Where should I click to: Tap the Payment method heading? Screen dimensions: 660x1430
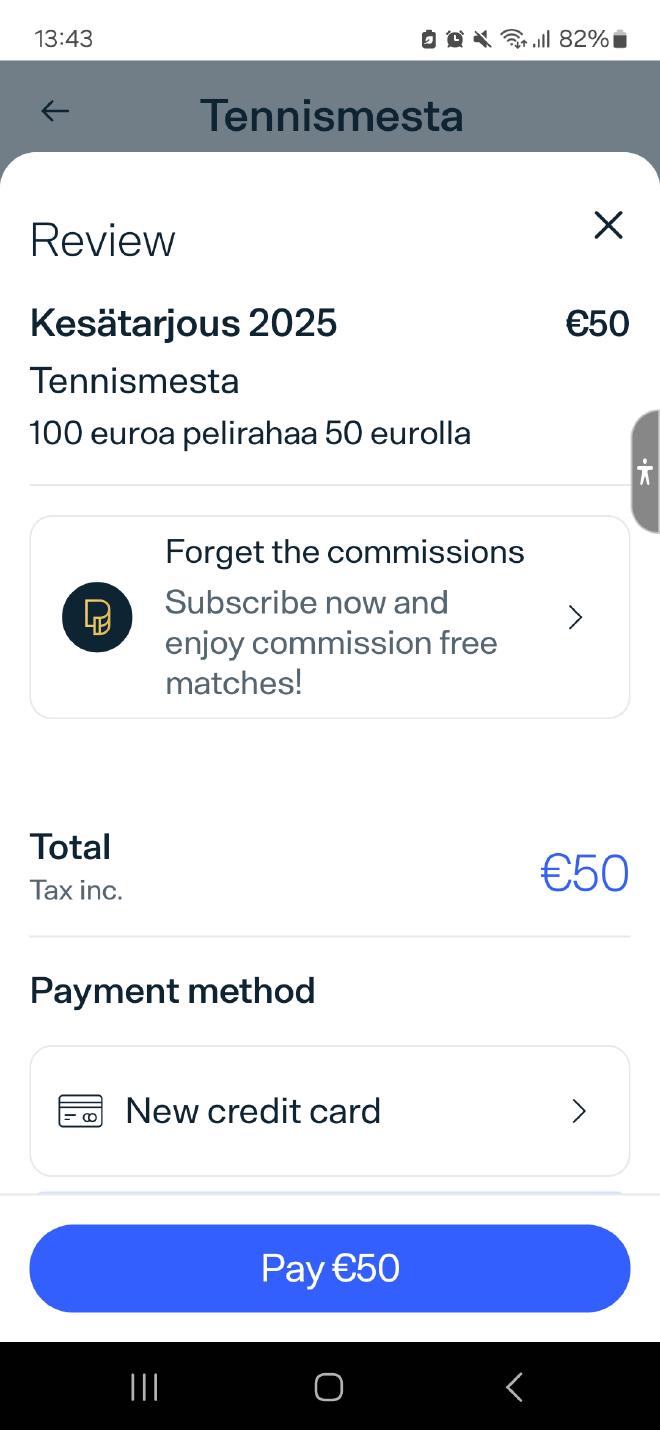[x=172, y=990]
